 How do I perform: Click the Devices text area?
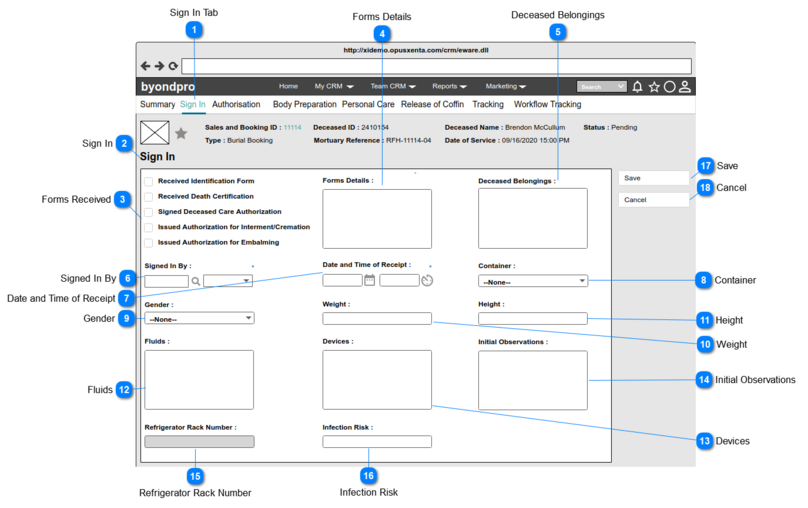pos(377,380)
